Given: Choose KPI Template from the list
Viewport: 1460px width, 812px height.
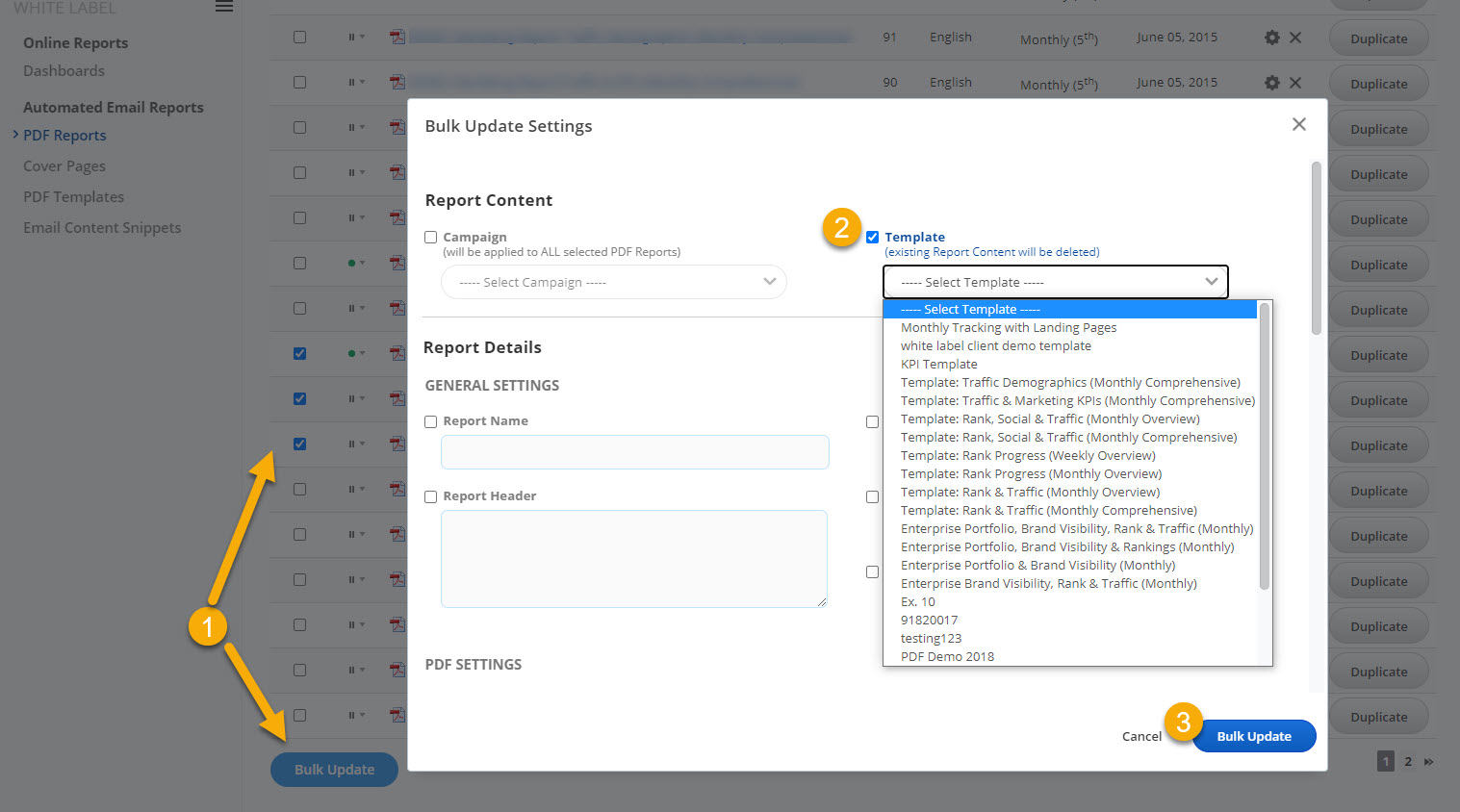Looking at the screenshot, I should (x=938, y=365).
